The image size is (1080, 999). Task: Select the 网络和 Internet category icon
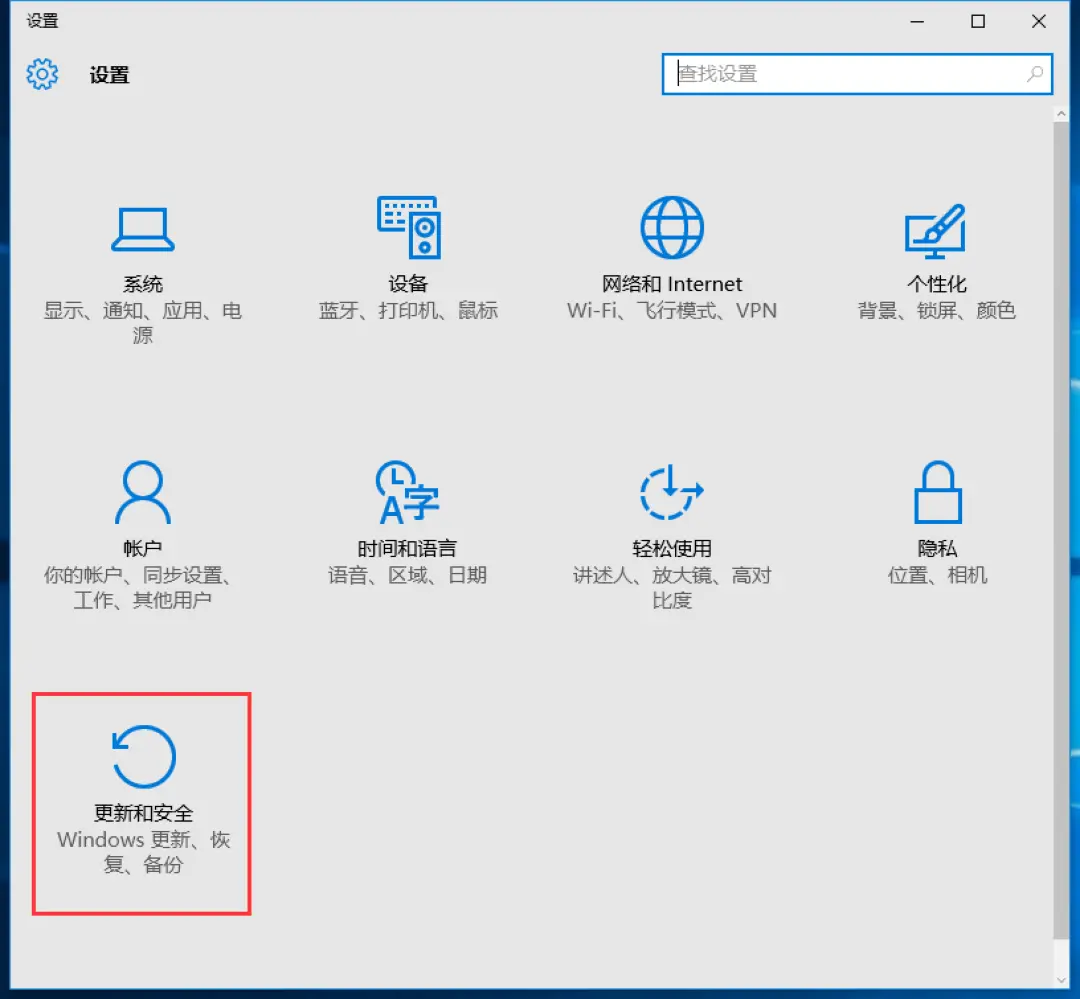point(672,228)
